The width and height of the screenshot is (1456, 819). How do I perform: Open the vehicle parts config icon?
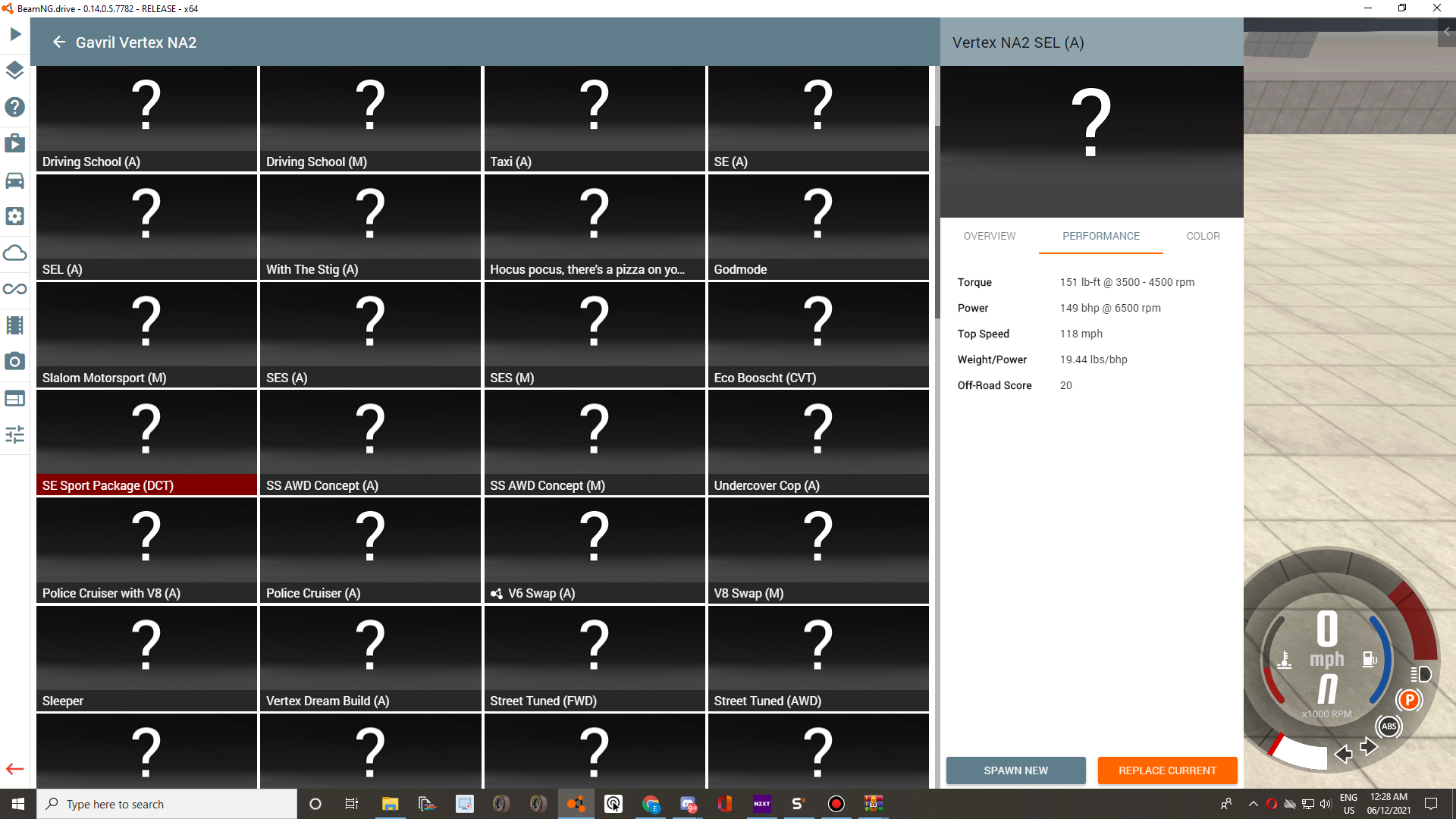15,216
